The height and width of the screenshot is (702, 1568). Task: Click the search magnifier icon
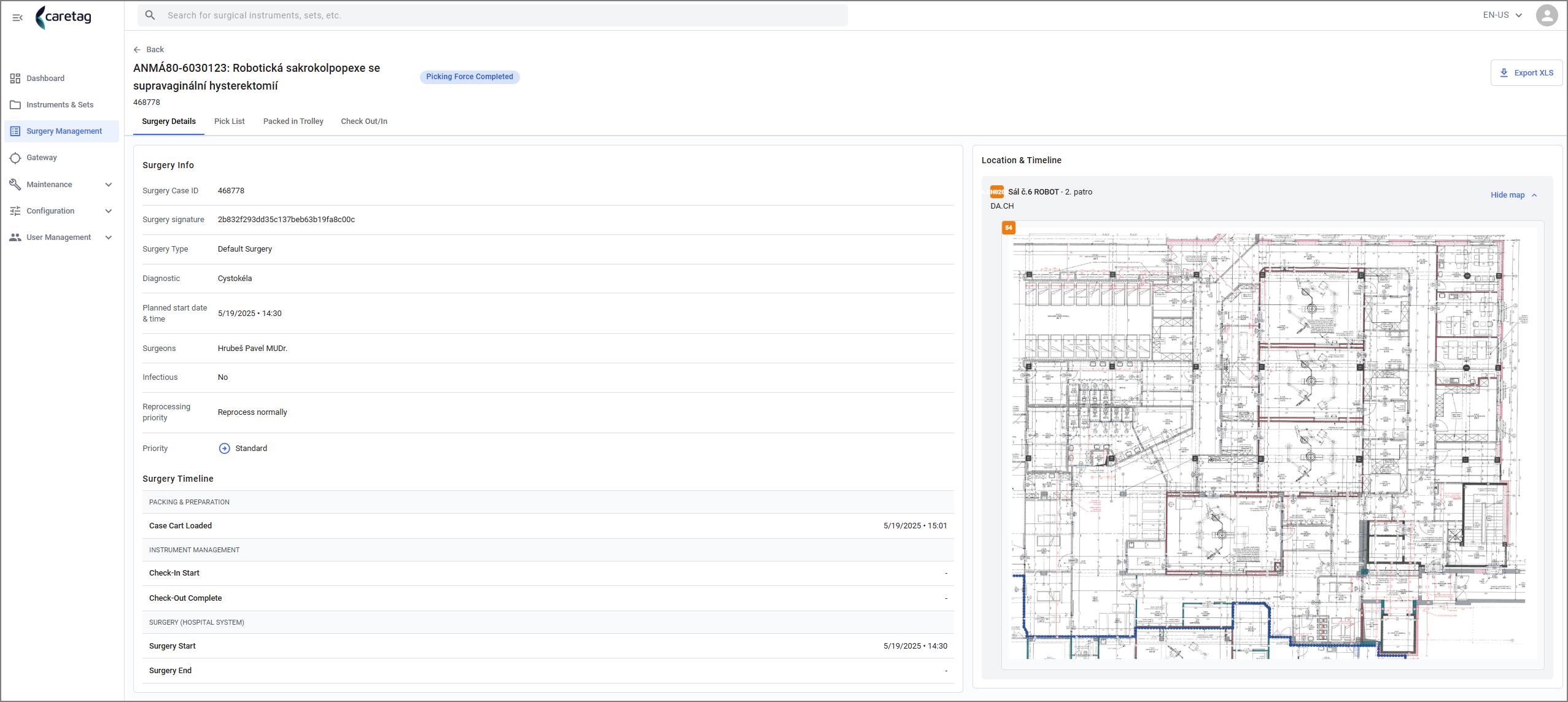coord(150,15)
